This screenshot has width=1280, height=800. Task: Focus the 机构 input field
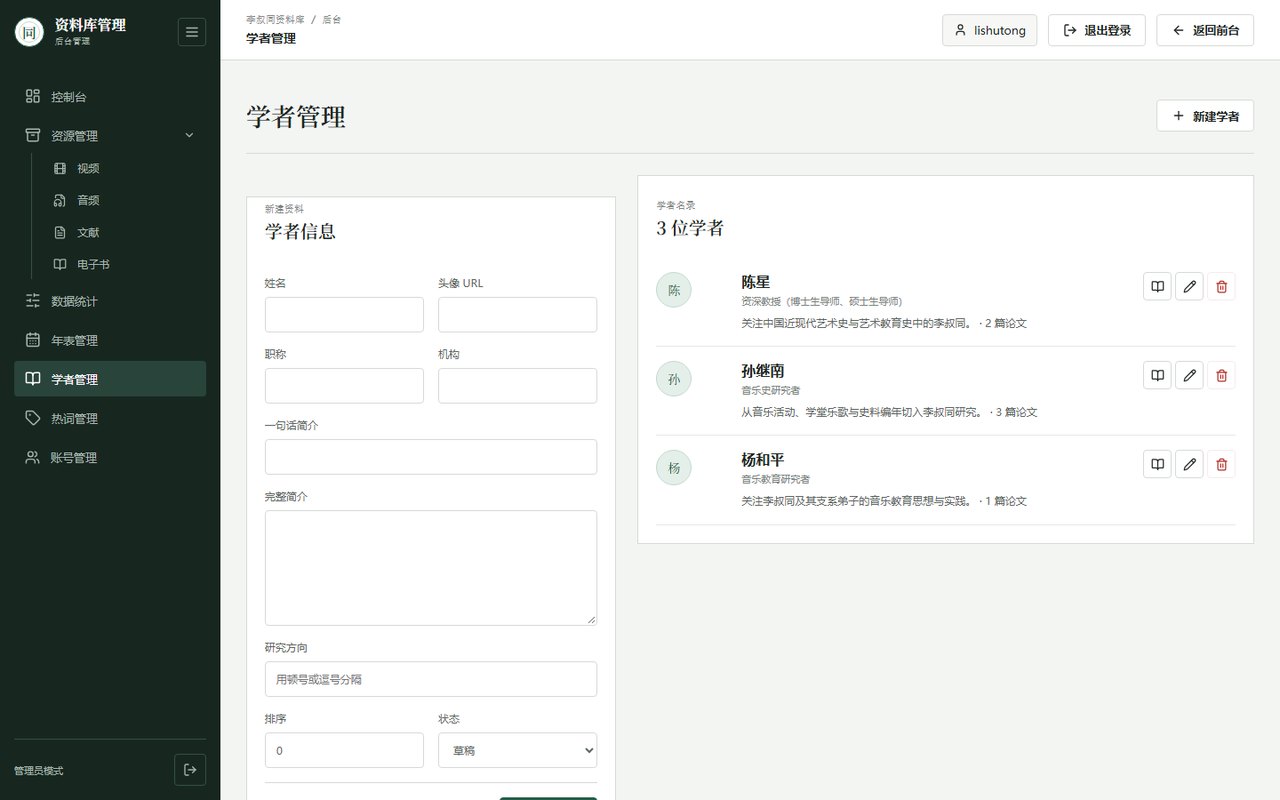pos(517,385)
